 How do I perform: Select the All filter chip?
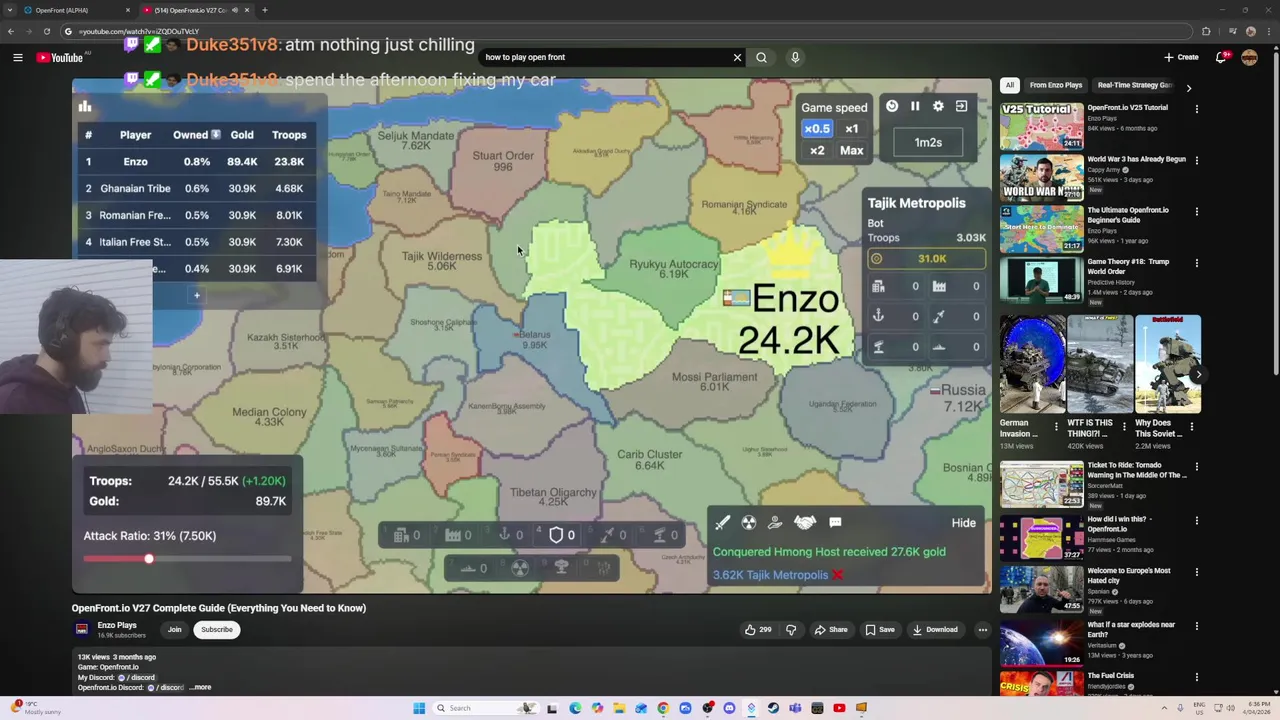point(1010,86)
